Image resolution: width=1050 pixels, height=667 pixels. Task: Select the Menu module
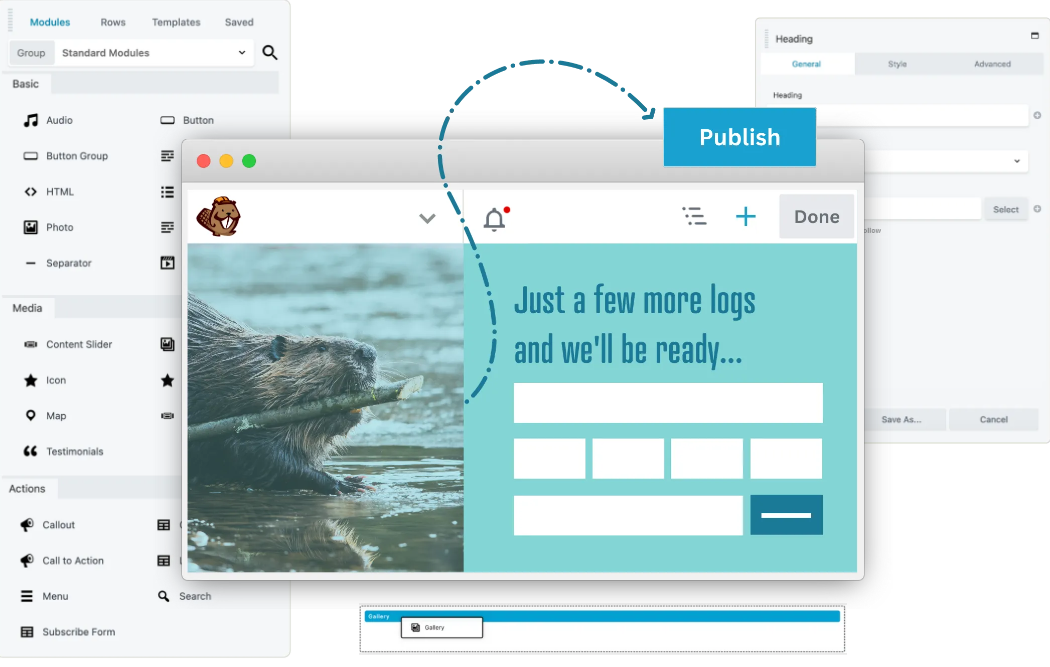pos(44,596)
